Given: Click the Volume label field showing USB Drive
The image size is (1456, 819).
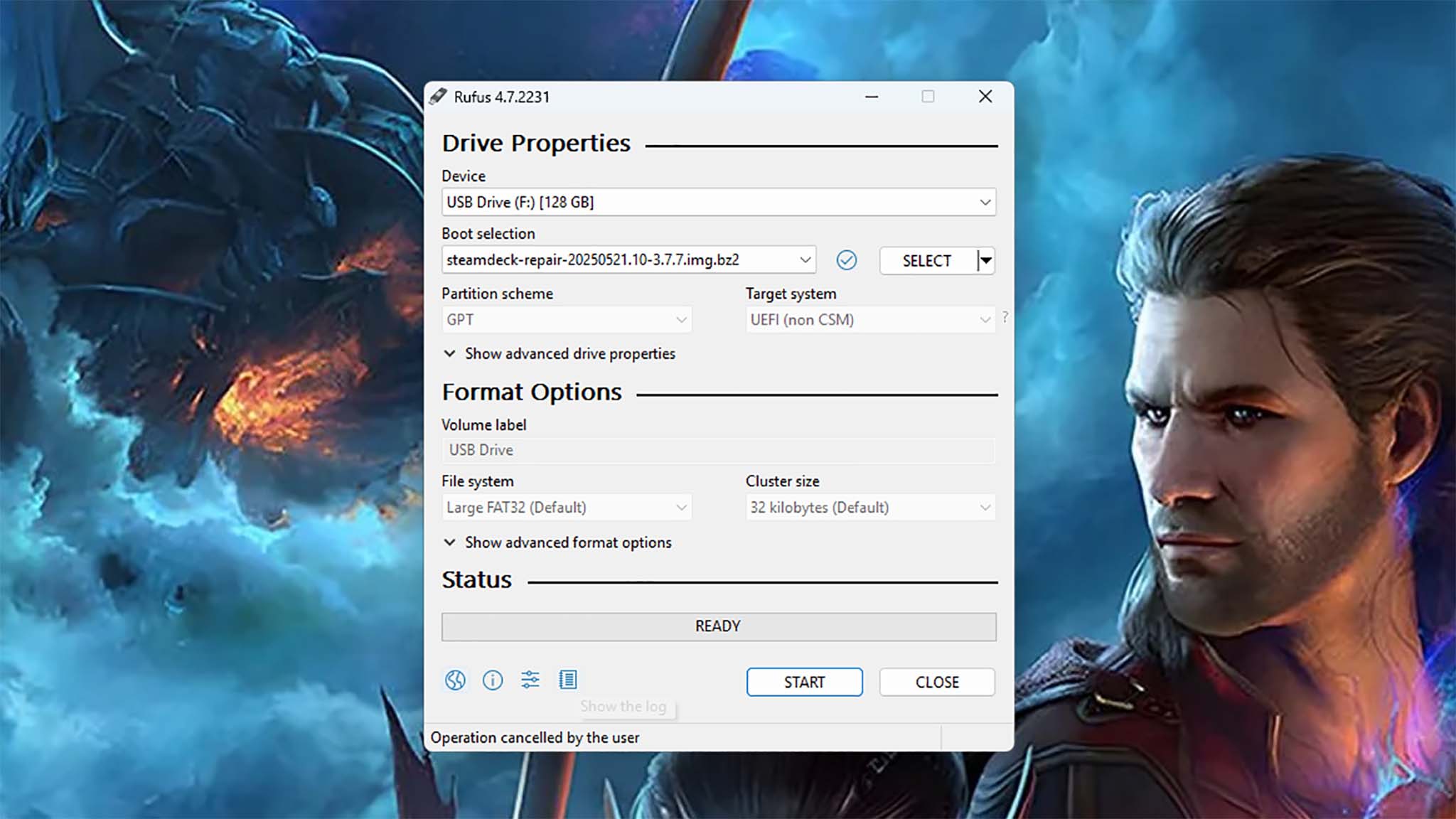Looking at the screenshot, I should (x=718, y=450).
